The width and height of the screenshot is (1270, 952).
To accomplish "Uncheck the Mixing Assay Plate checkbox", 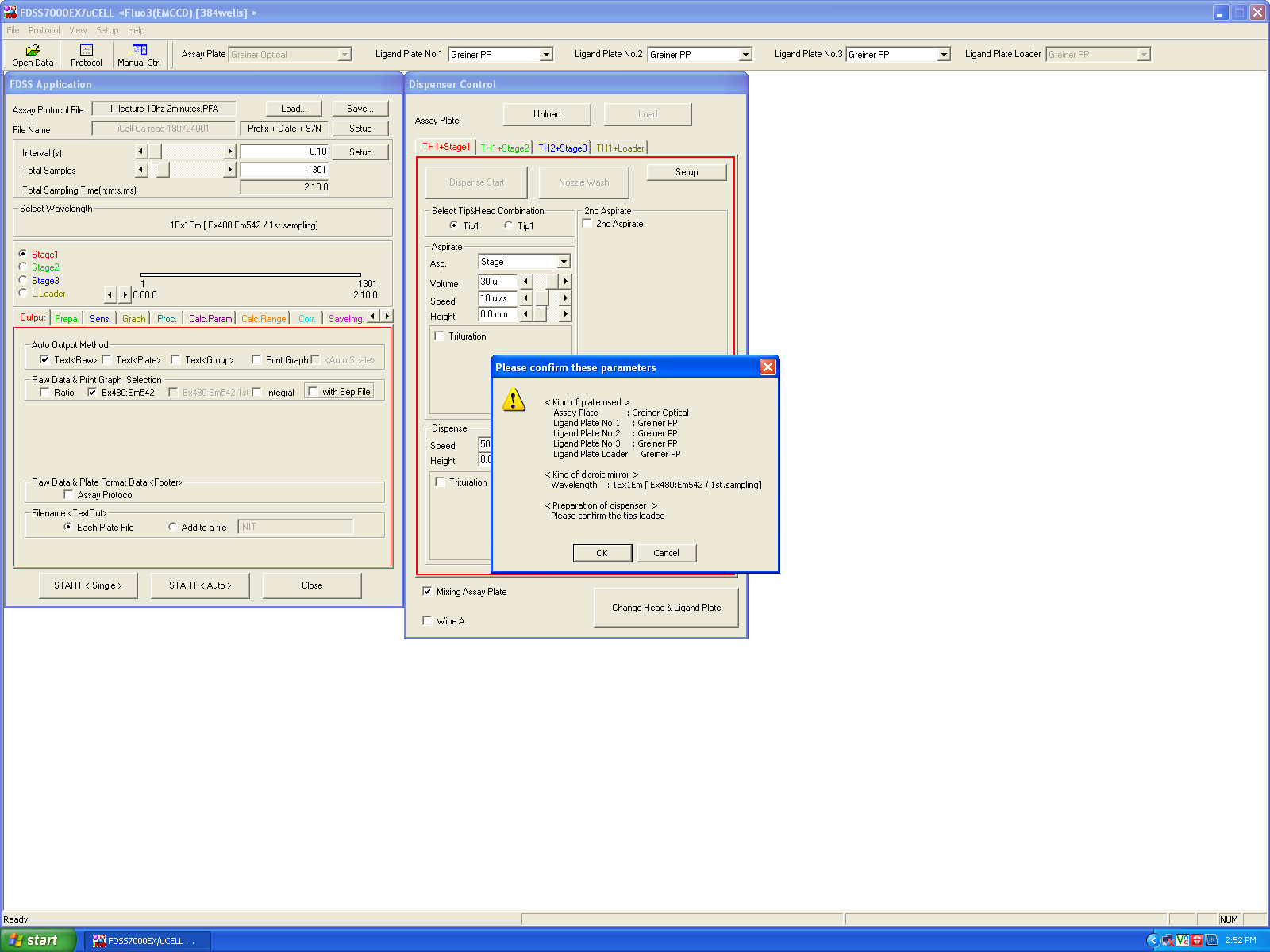I will point(428,592).
